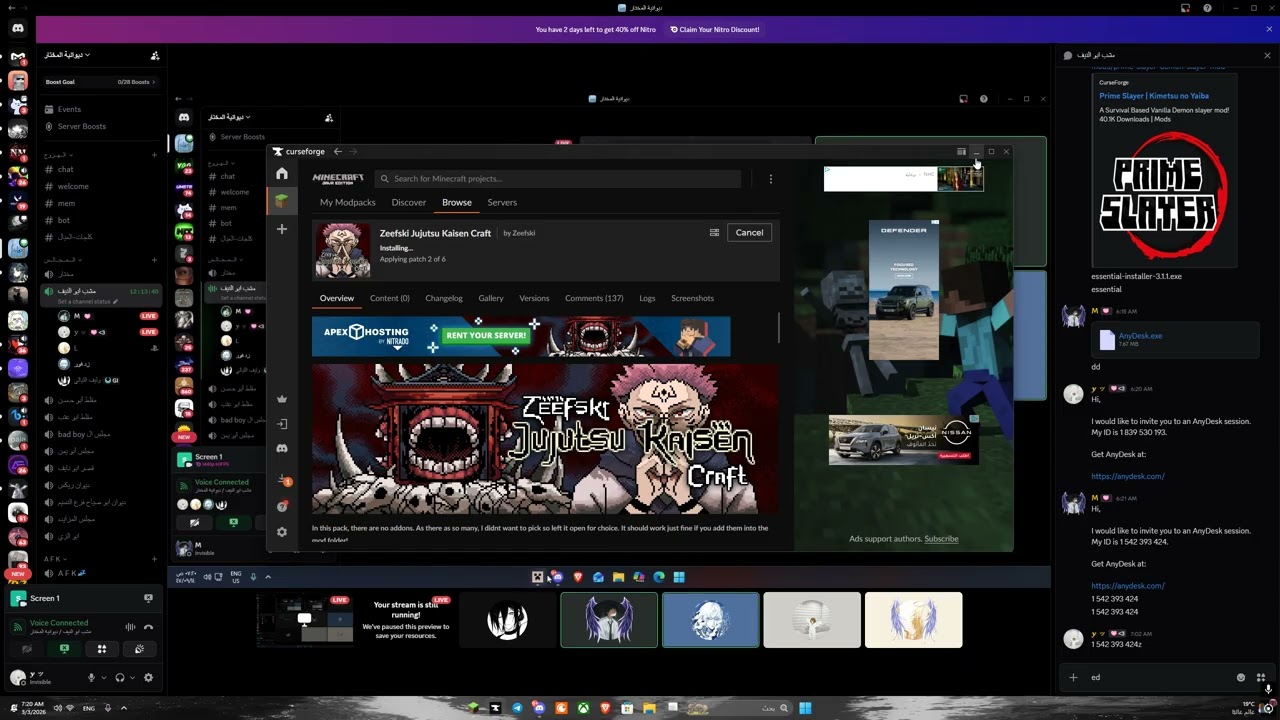This screenshot has width=1280, height=720.
Task: Open Windows Start button on taskbar
Action: point(804,708)
